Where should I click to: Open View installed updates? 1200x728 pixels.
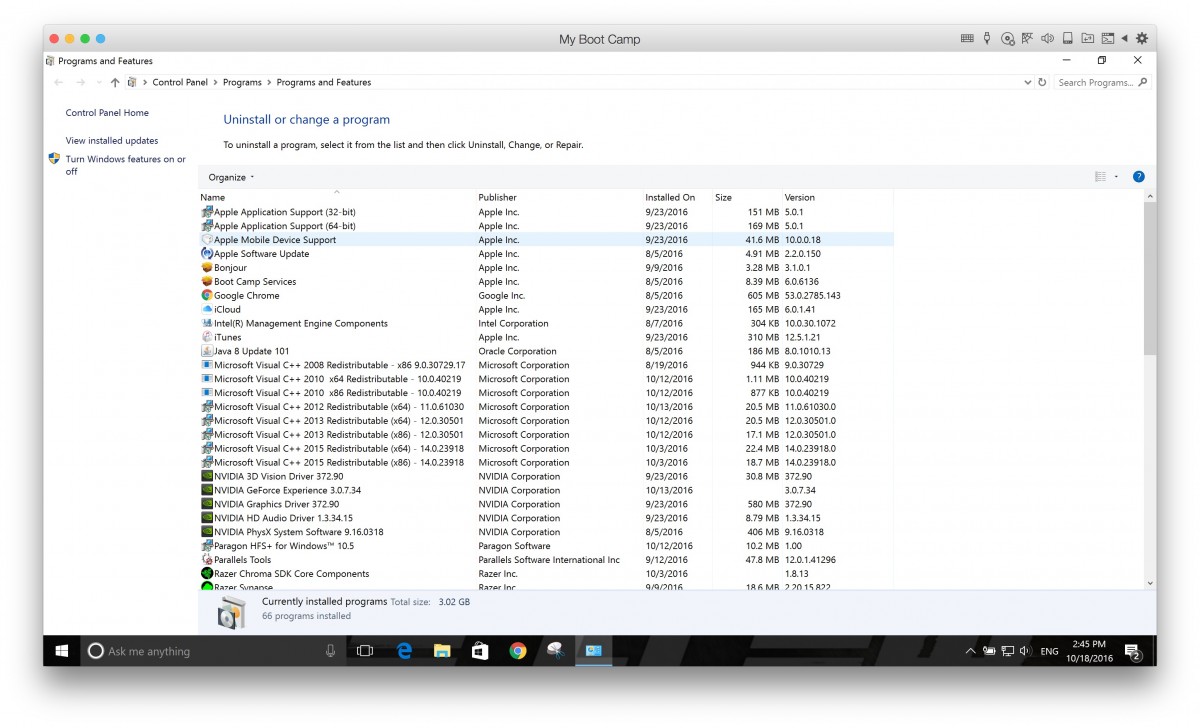(x=110, y=140)
